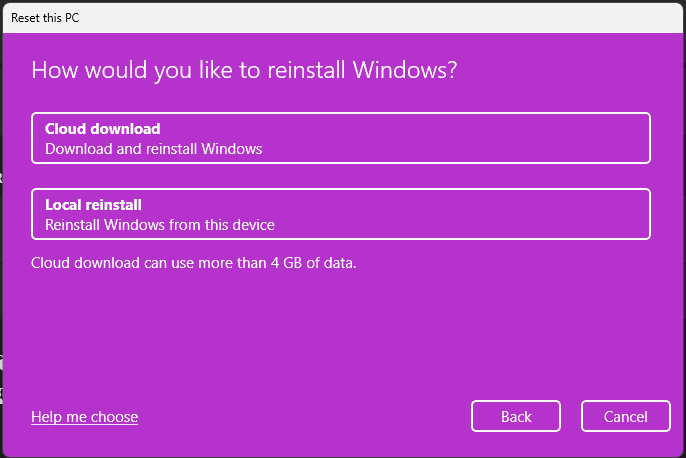Click 'Reset' in the window title
Viewport: 686px width, 458px height.
pos(26,17)
